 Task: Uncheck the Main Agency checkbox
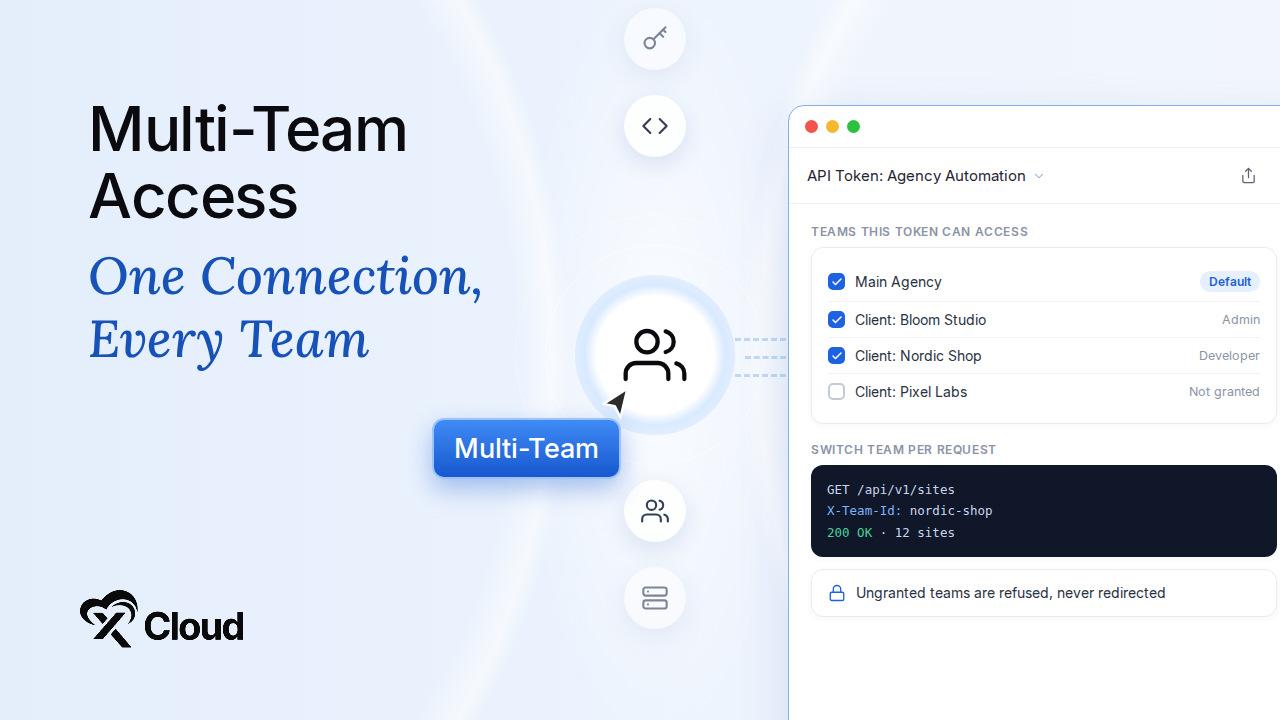click(837, 282)
